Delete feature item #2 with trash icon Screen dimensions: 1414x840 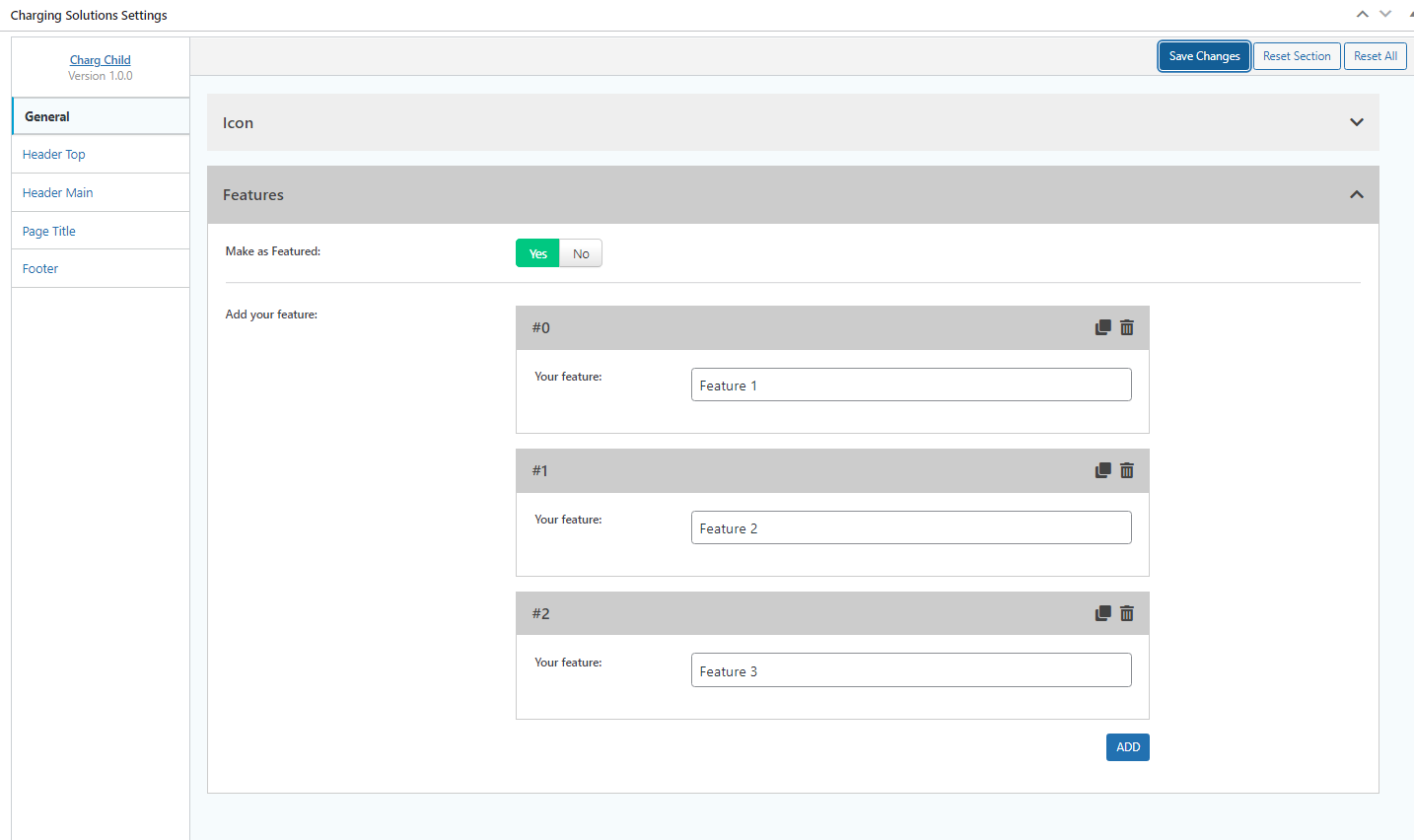pyautogui.click(x=1127, y=613)
